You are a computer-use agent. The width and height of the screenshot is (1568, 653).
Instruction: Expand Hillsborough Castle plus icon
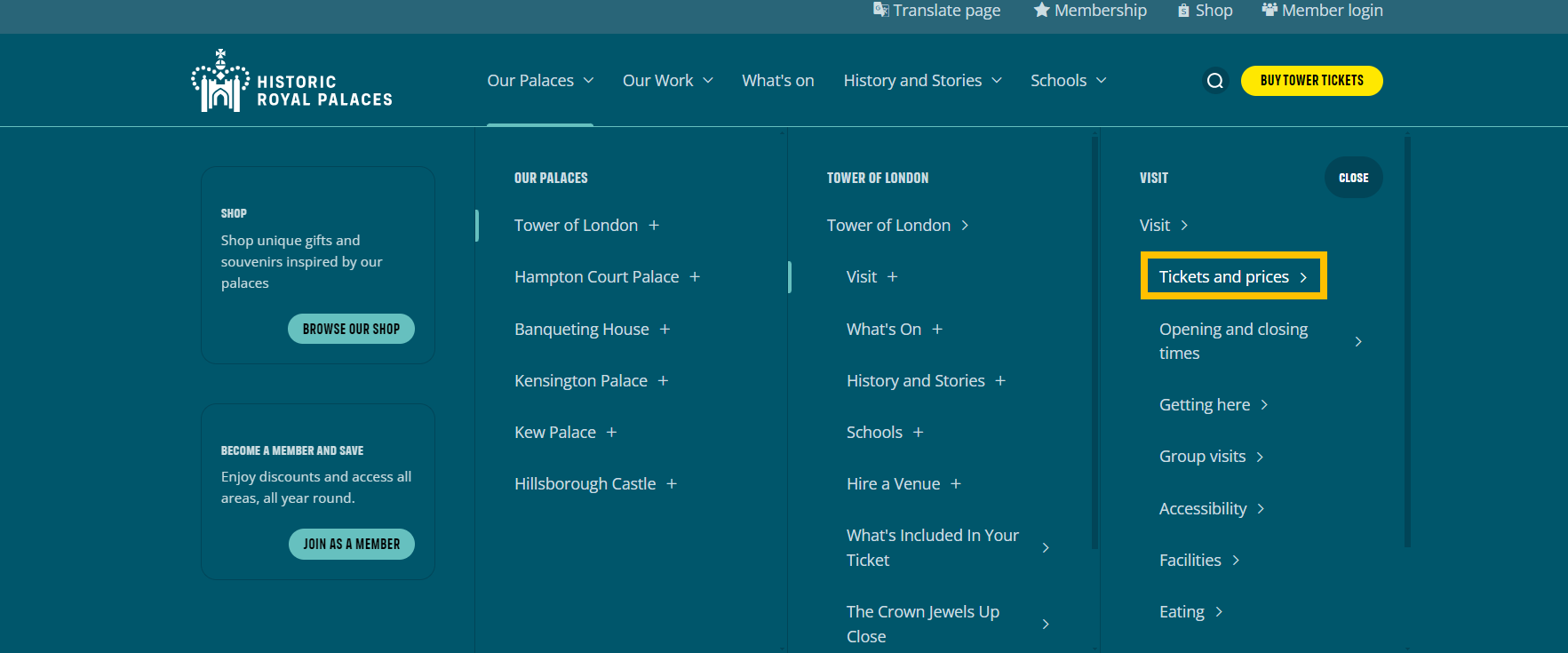click(x=672, y=484)
